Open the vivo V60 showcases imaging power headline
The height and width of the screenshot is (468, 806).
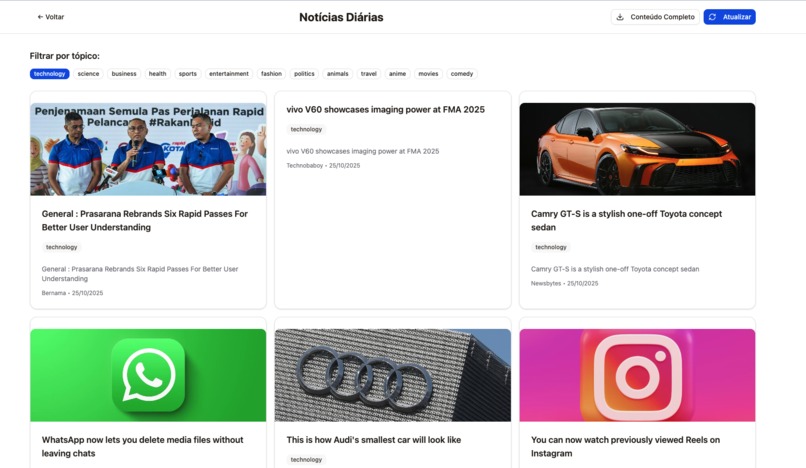tap(386, 110)
